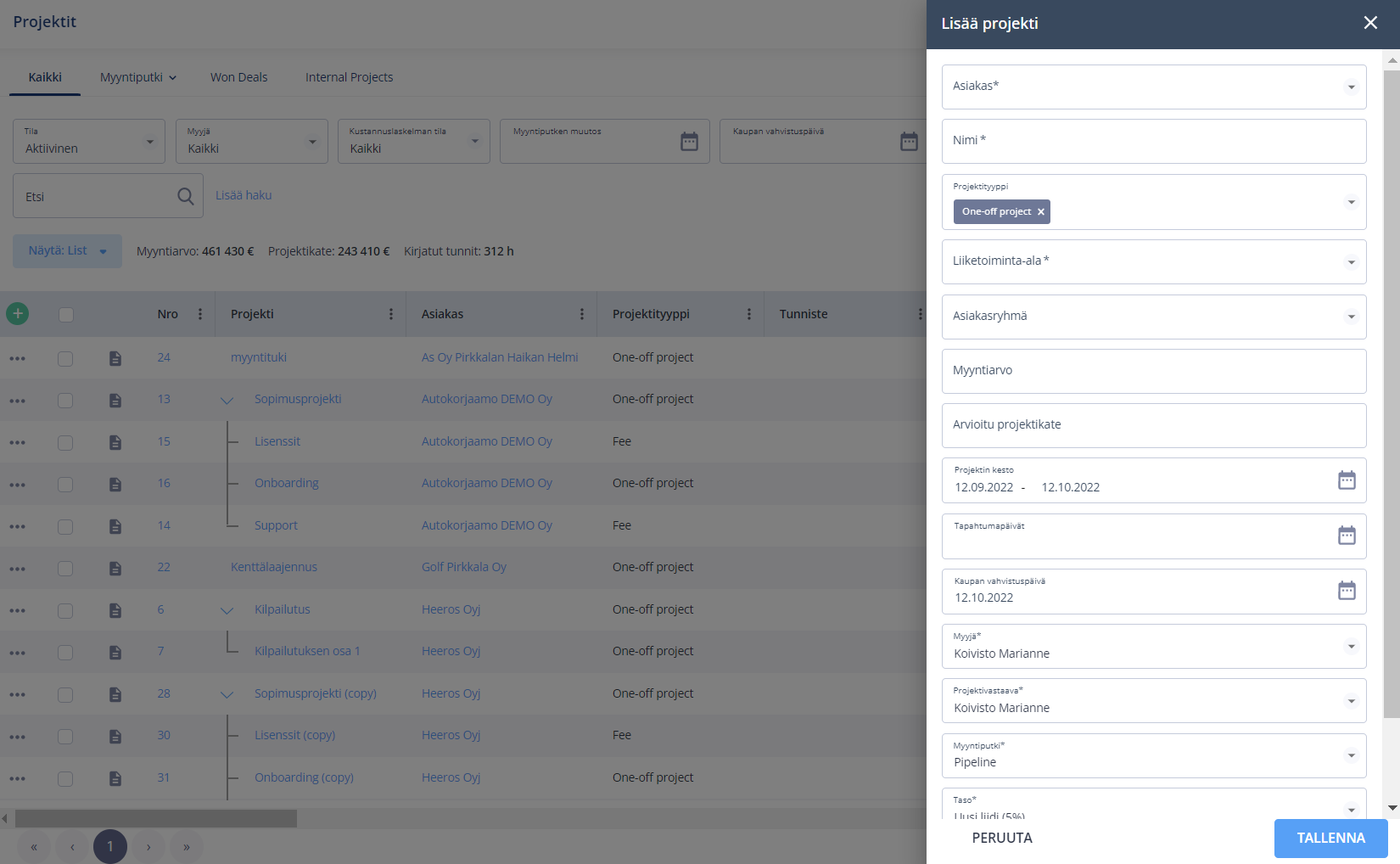Open the Myyjä filter dropdown

[x=251, y=141]
